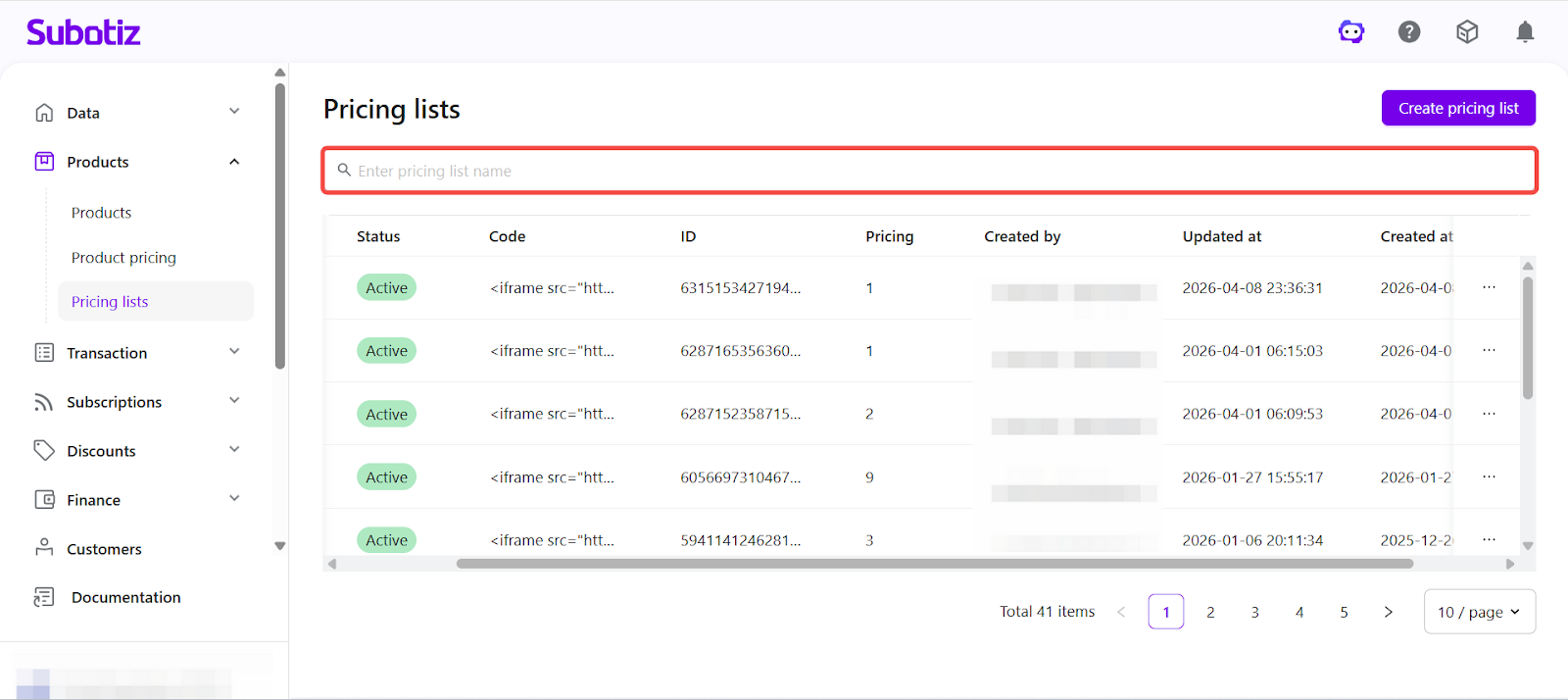Go to page 3 of results
This screenshot has height=700, width=1568.
(x=1254, y=612)
